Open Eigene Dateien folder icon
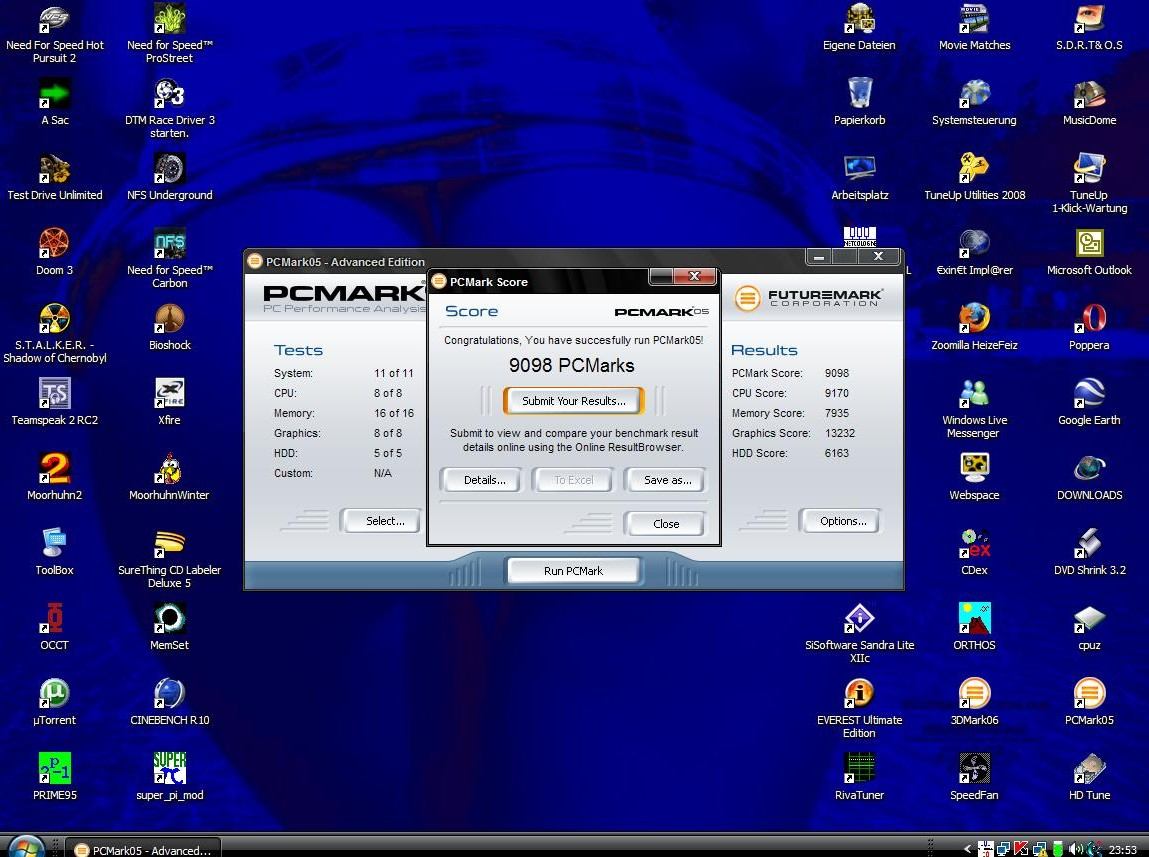 pyautogui.click(x=860, y=20)
